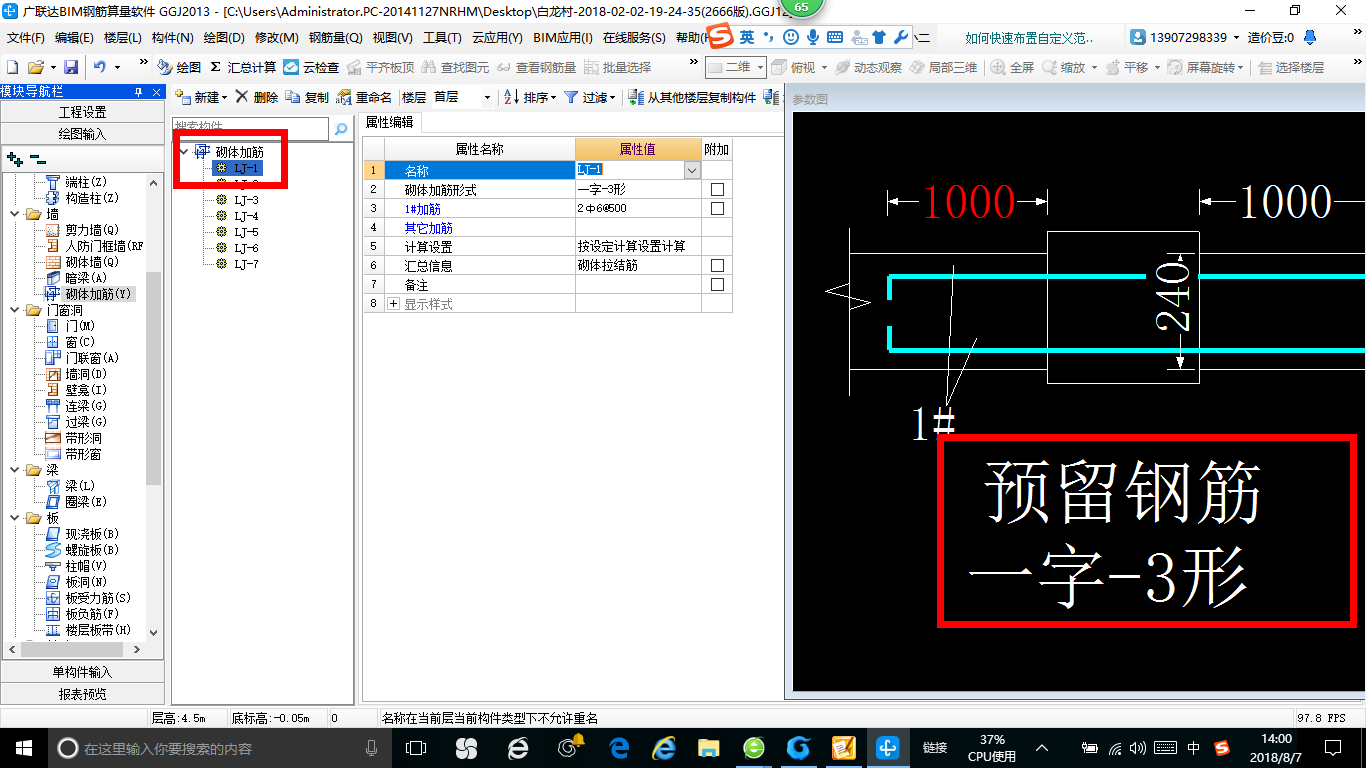1366x768 pixels.
Task: Open 过滤 filter options
Action: point(591,97)
